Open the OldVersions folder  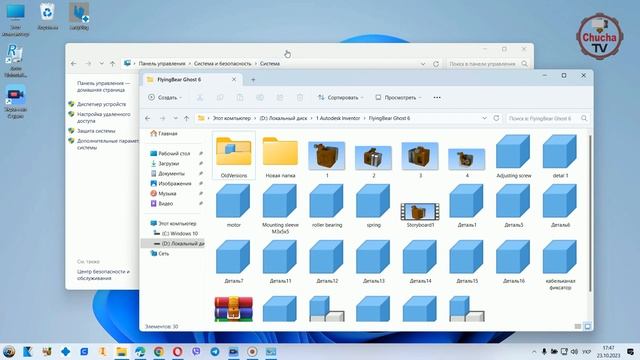tap(233, 156)
